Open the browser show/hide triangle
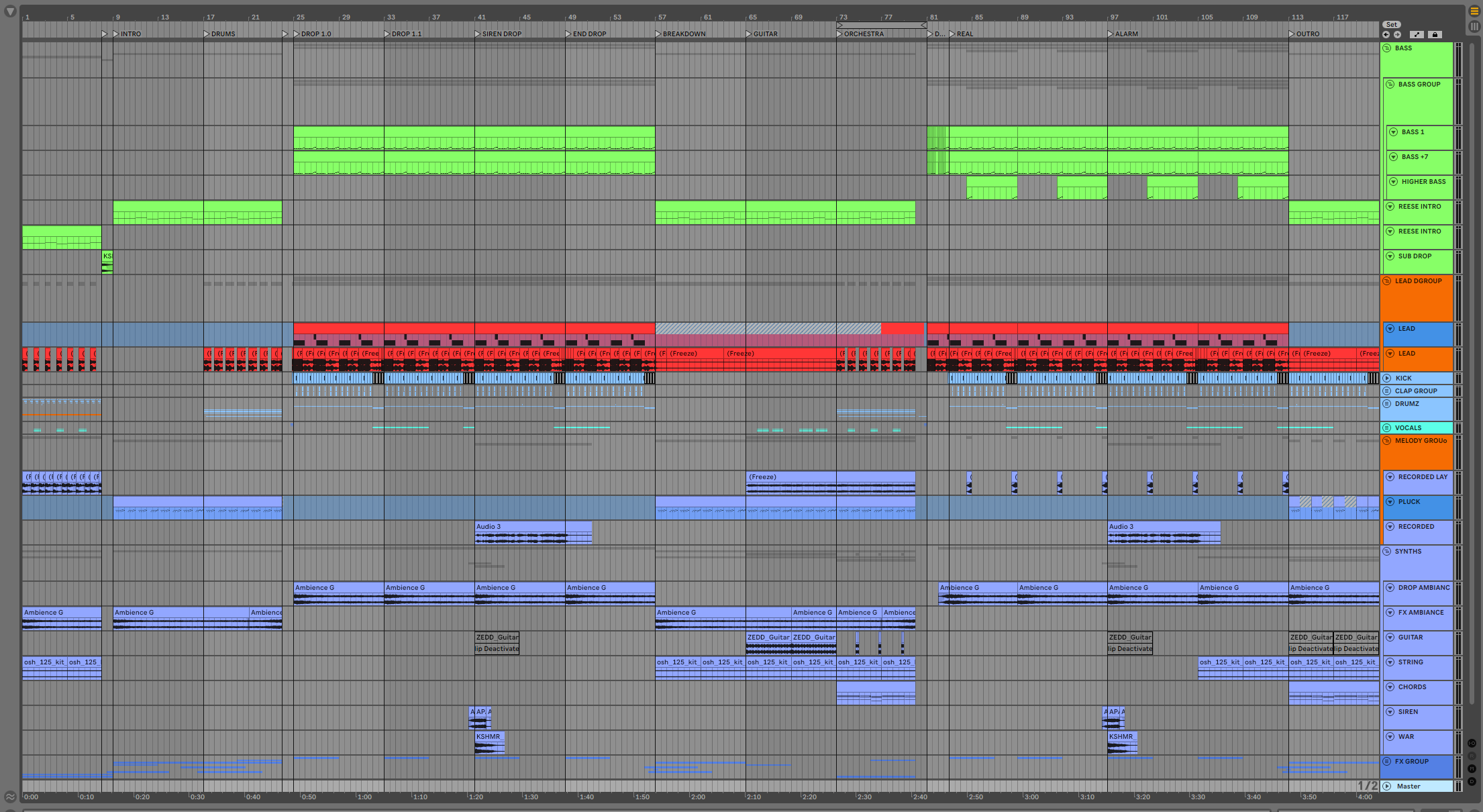 [10, 11]
